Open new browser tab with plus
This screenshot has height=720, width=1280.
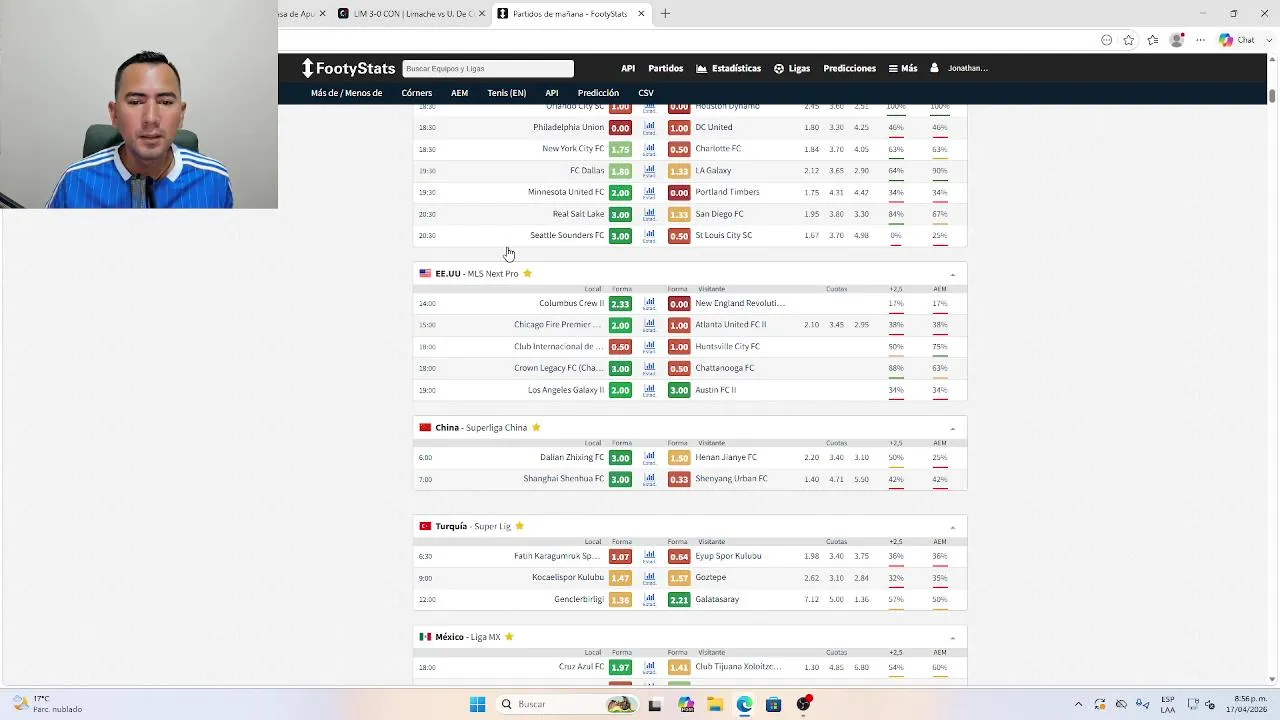click(665, 14)
